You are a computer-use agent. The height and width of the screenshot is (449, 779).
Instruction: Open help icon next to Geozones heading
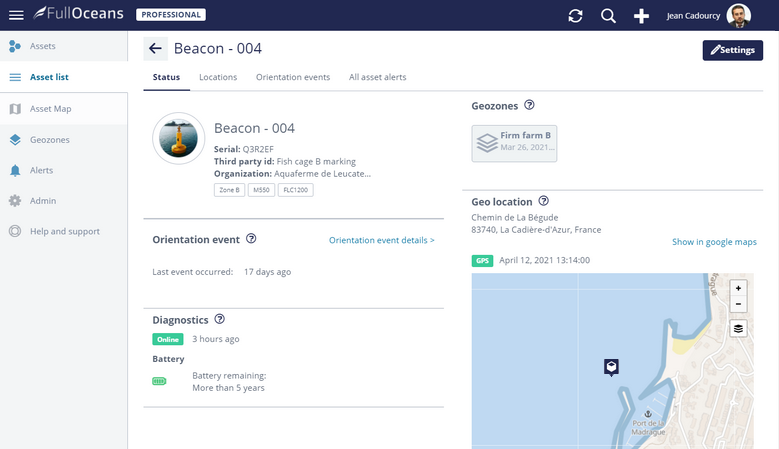(530, 105)
